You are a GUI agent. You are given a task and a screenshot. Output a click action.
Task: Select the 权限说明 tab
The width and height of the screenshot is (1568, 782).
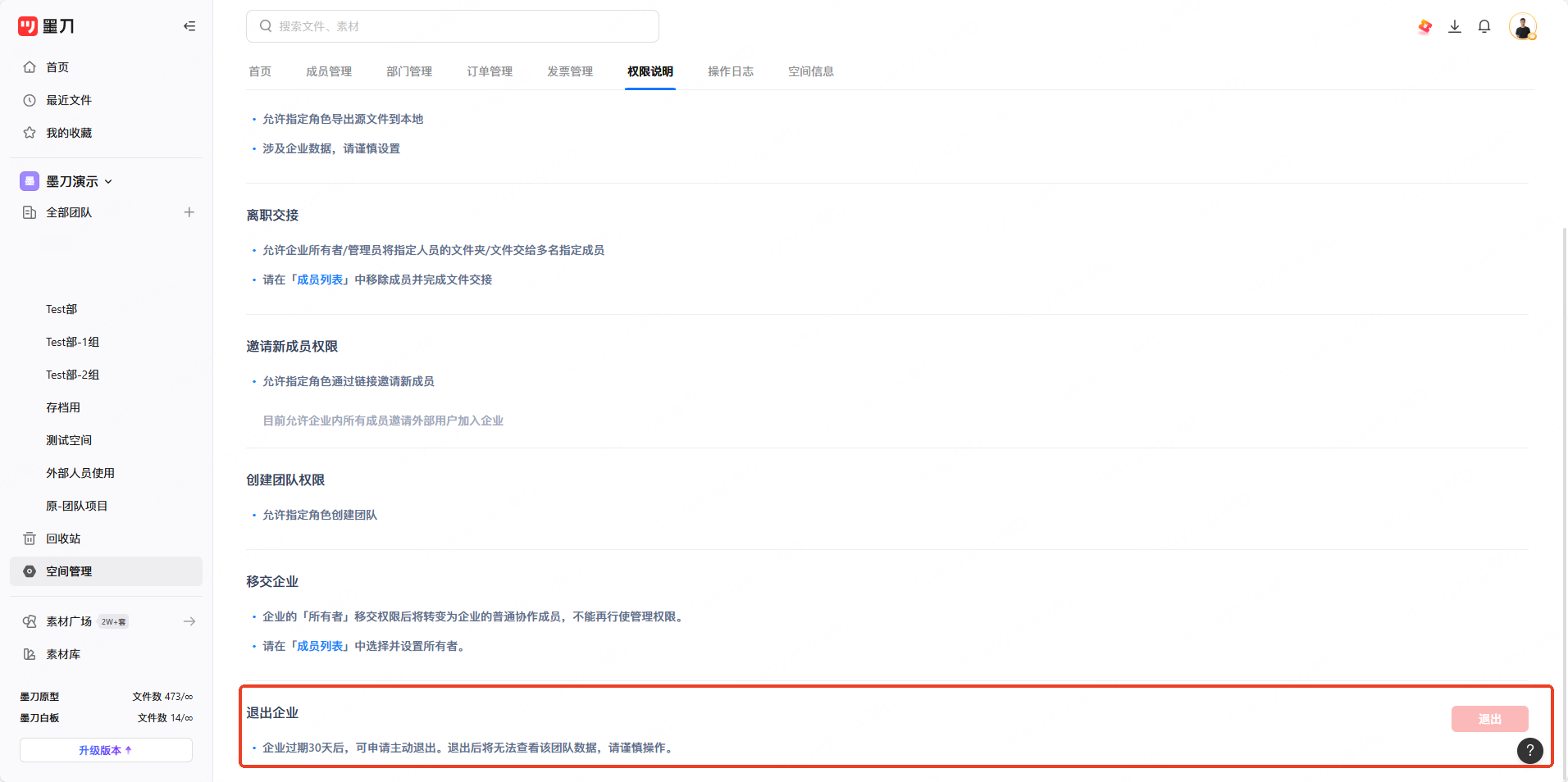(650, 71)
